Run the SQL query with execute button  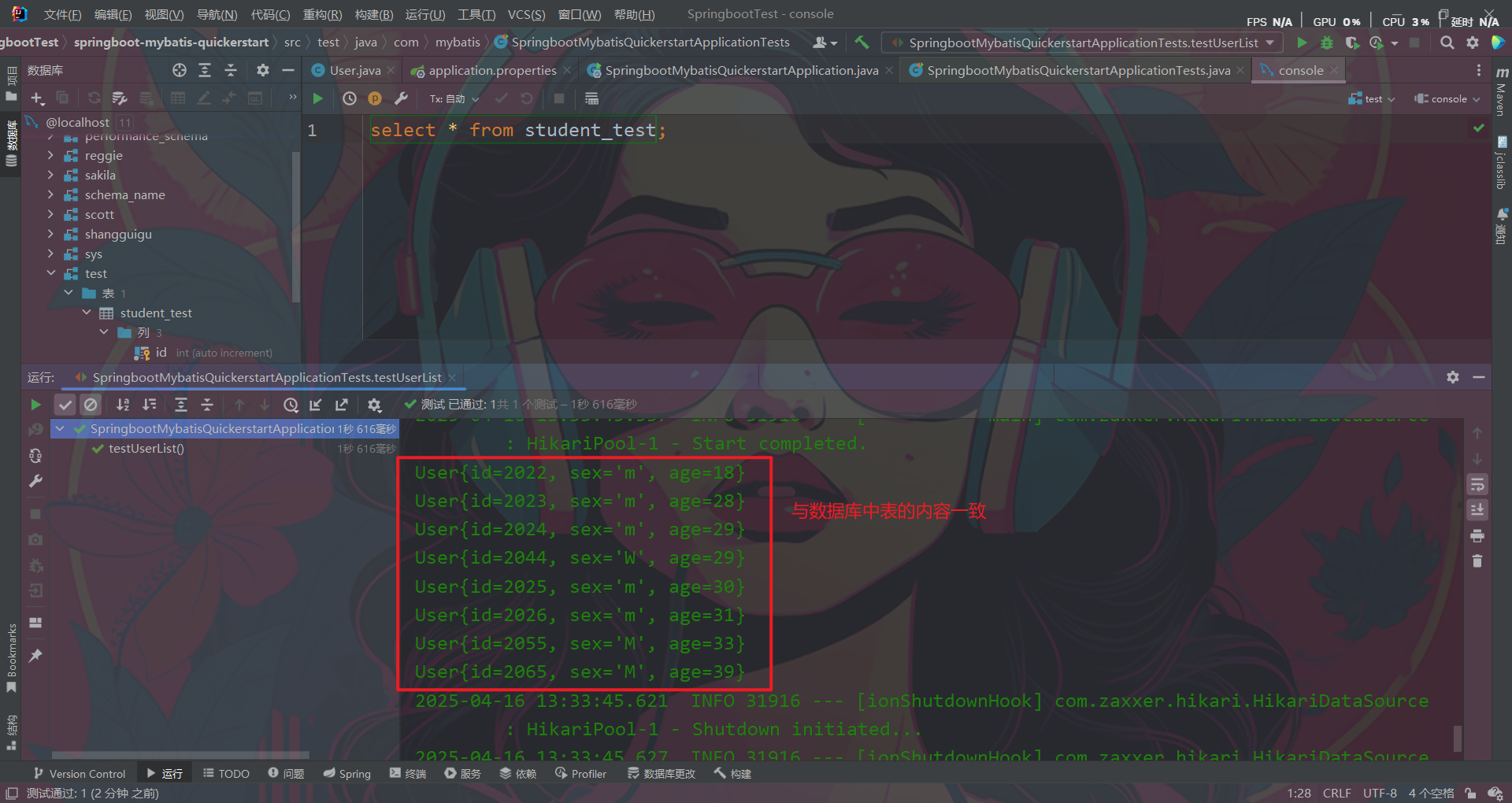click(x=318, y=98)
